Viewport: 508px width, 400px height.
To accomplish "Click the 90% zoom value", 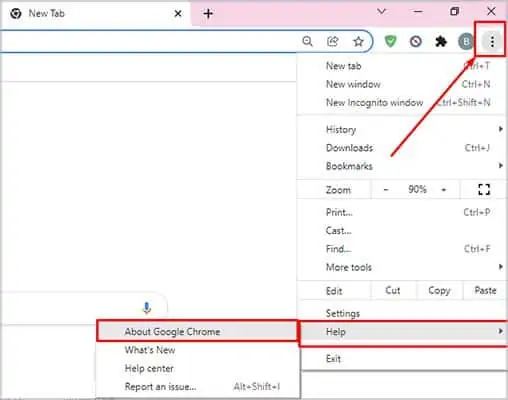I will click(x=417, y=190).
